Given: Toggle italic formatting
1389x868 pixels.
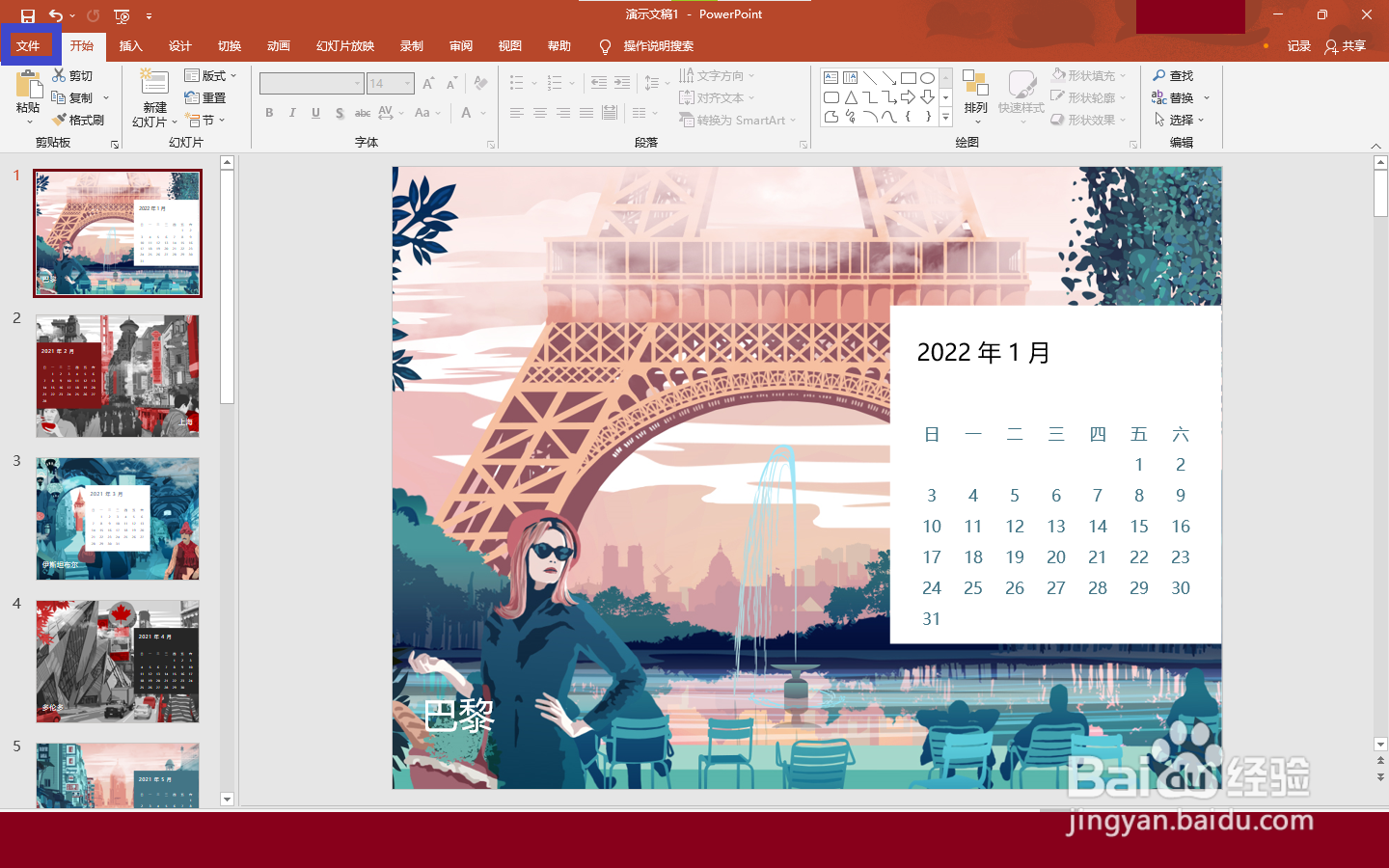Looking at the screenshot, I should pos(292,113).
